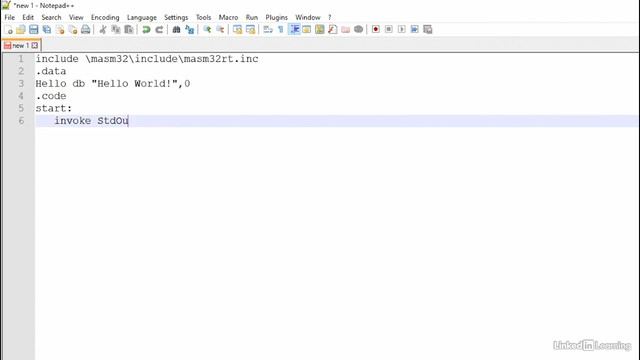Toggle the Show Indent Guide icon
640x360 pixels.
tap(294, 29)
